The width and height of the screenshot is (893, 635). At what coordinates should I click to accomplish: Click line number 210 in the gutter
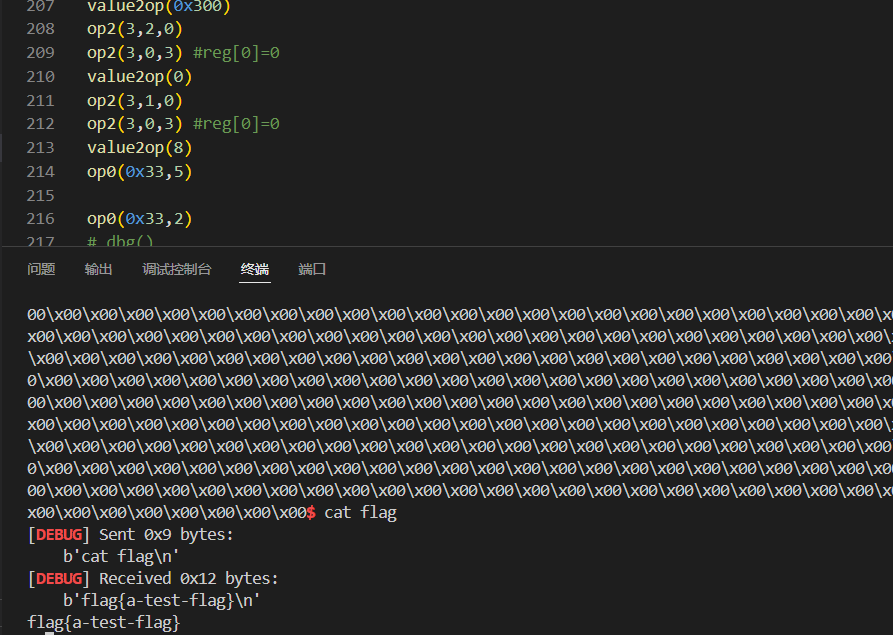coord(41,76)
